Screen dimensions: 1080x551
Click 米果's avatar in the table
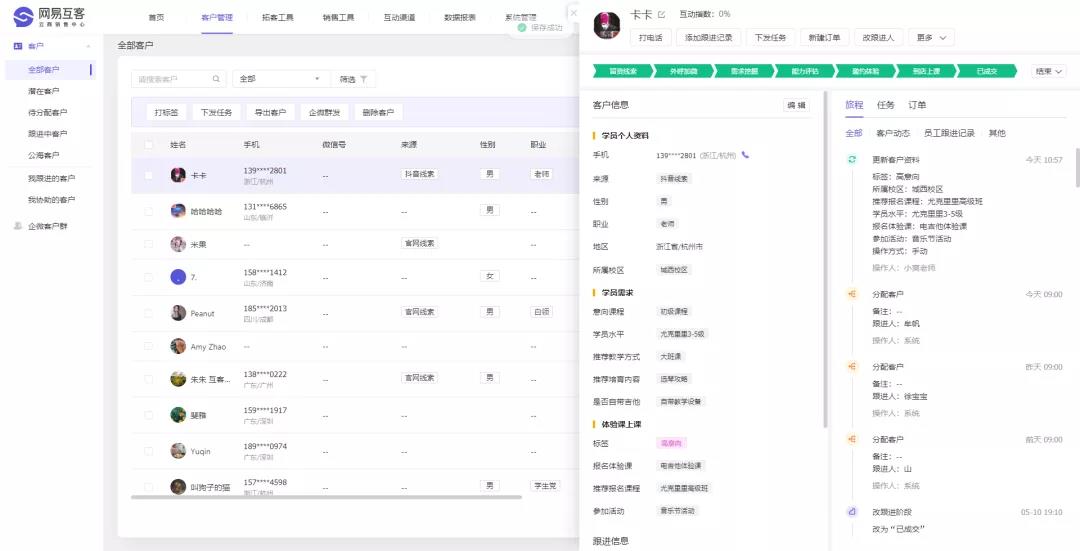178,244
